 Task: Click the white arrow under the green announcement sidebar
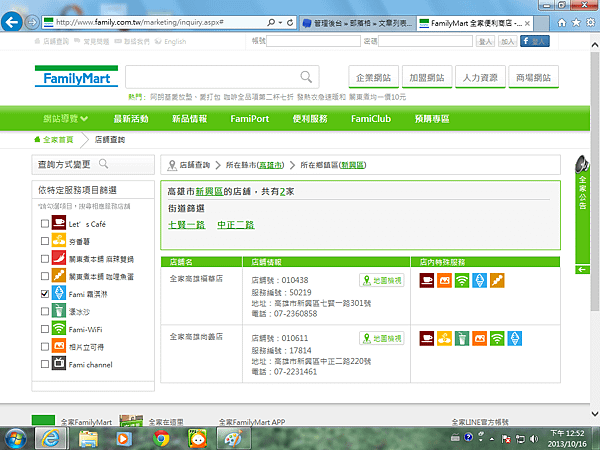tap(582, 270)
